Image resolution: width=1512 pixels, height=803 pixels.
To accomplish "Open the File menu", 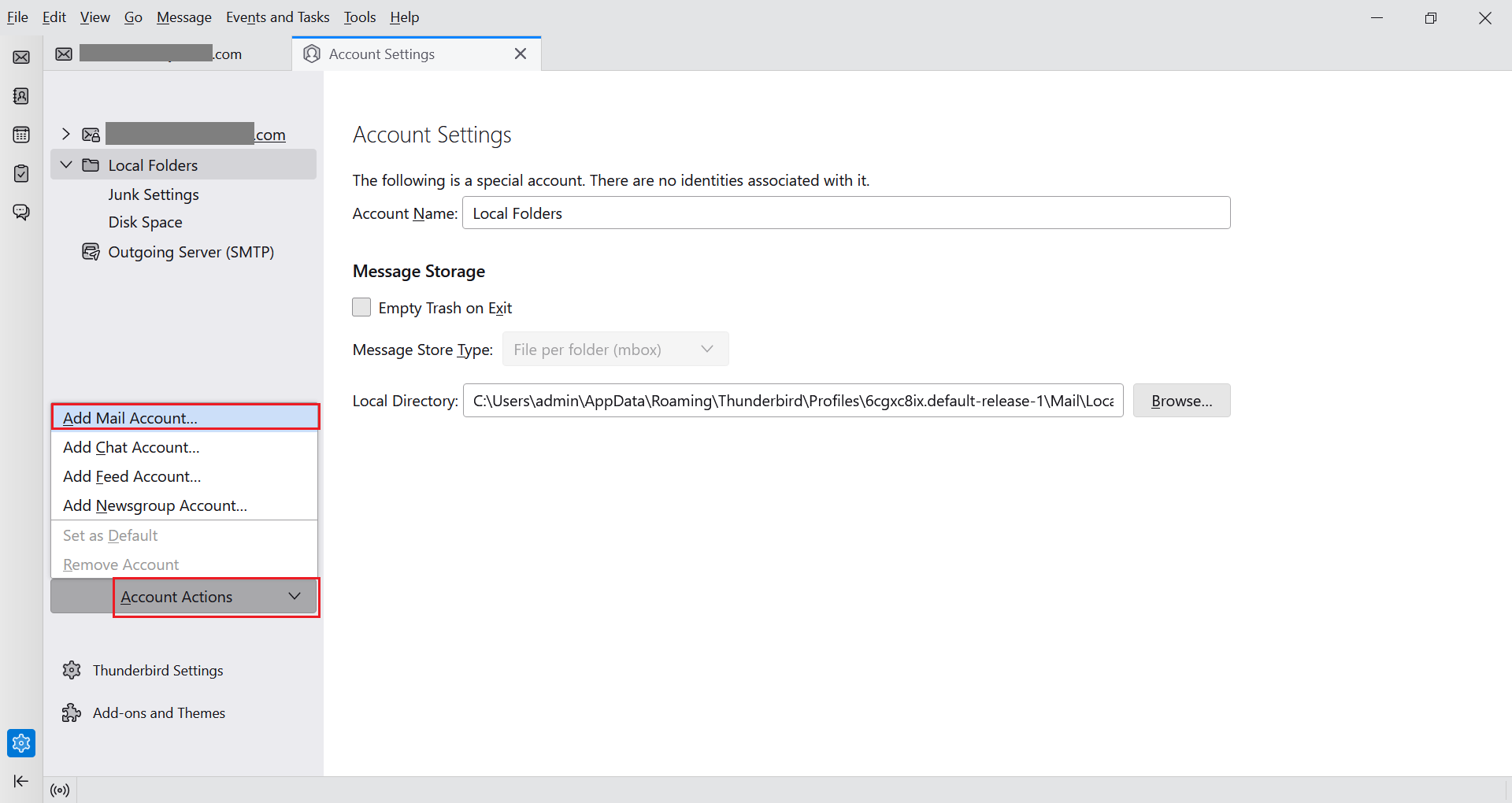I will point(17,17).
